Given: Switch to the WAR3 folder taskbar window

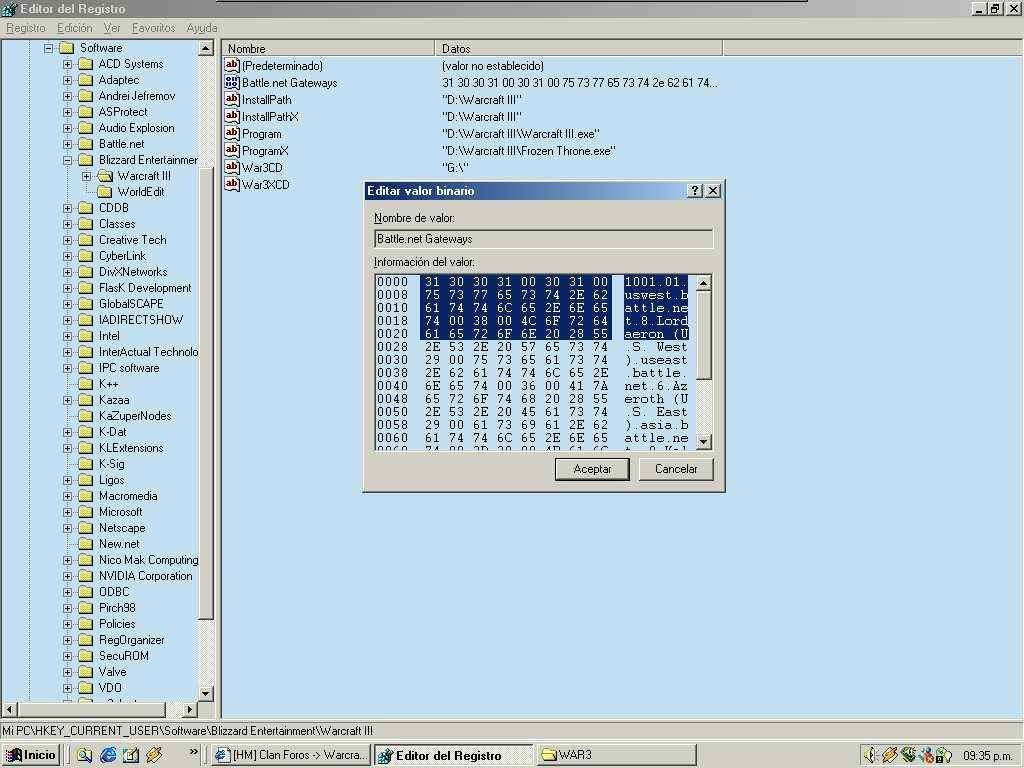Looking at the screenshot, I should click(616, 755).
